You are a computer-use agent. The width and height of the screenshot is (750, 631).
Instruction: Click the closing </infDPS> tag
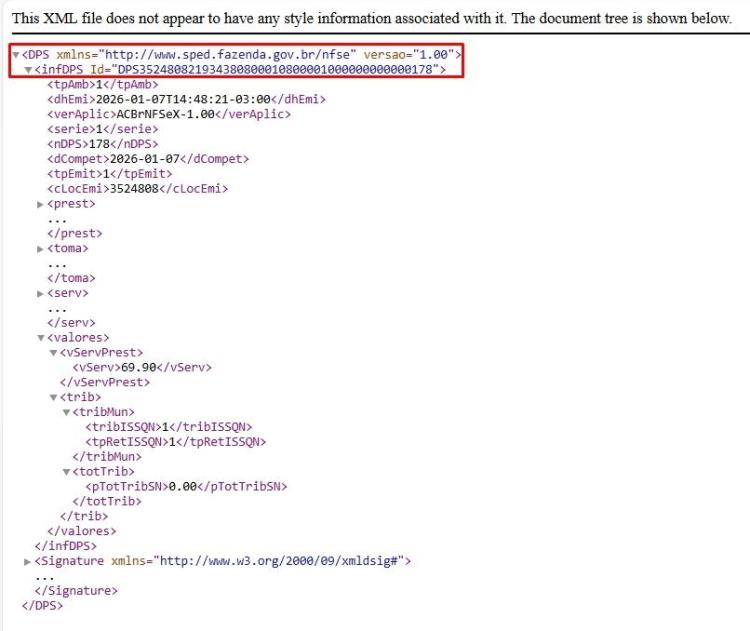(66, 546)
